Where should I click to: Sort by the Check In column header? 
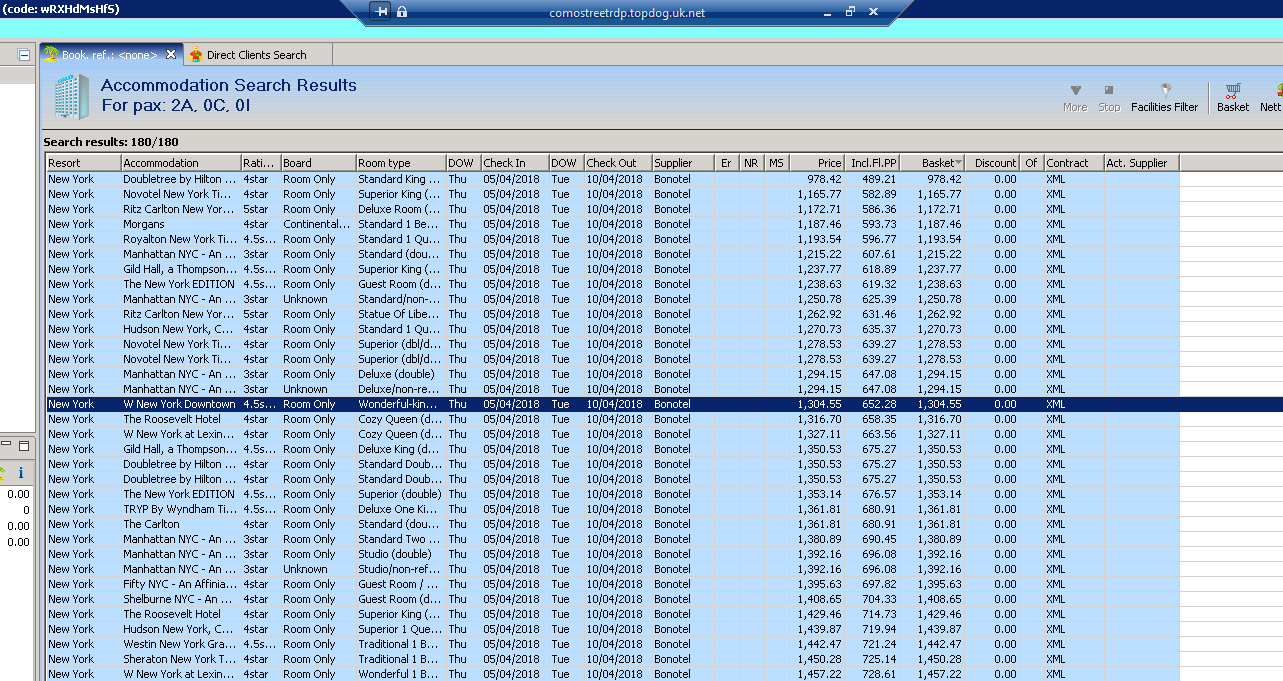coord(514,163)
